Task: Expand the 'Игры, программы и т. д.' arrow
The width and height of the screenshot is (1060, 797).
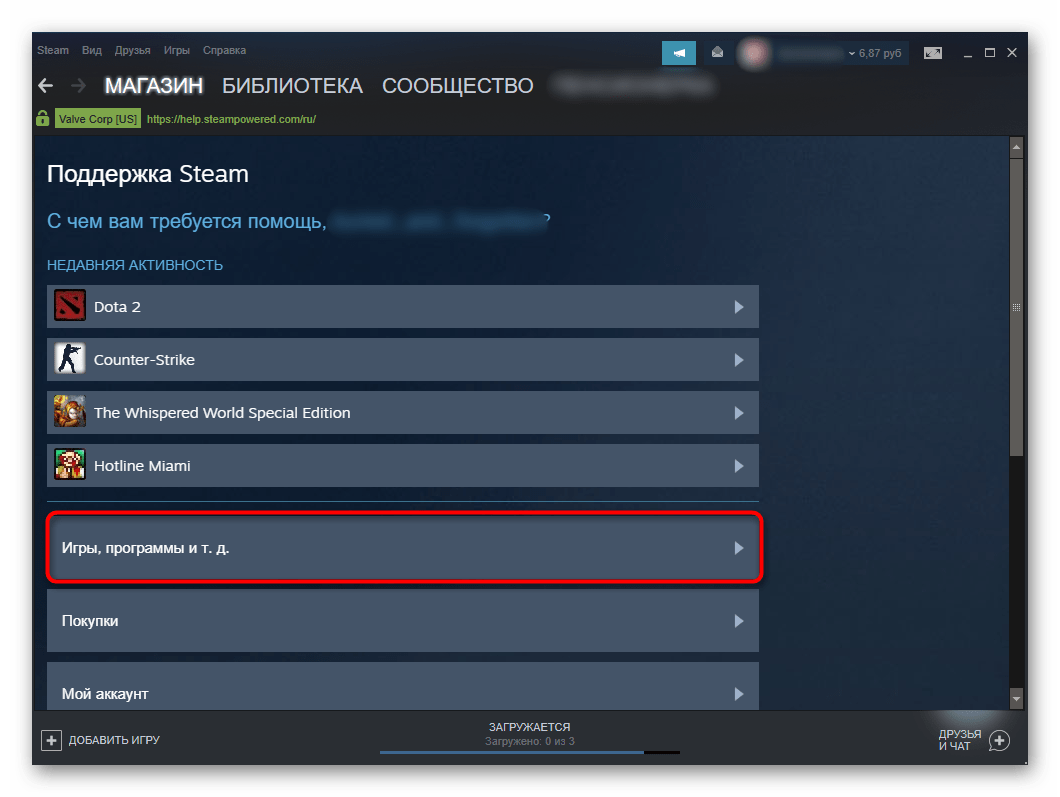Action: 739,548
